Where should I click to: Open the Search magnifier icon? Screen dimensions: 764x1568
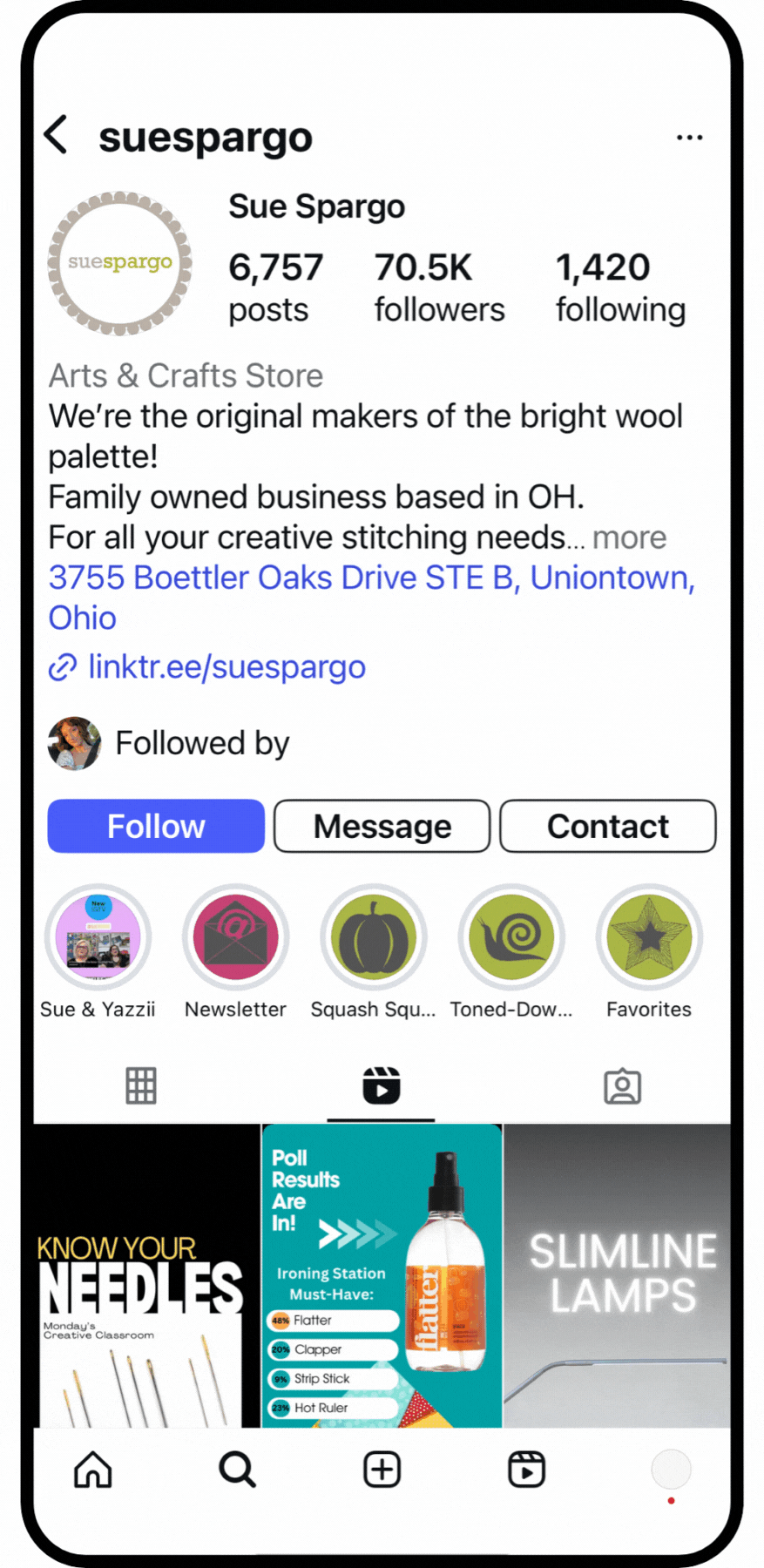(x=237, y=1470)
